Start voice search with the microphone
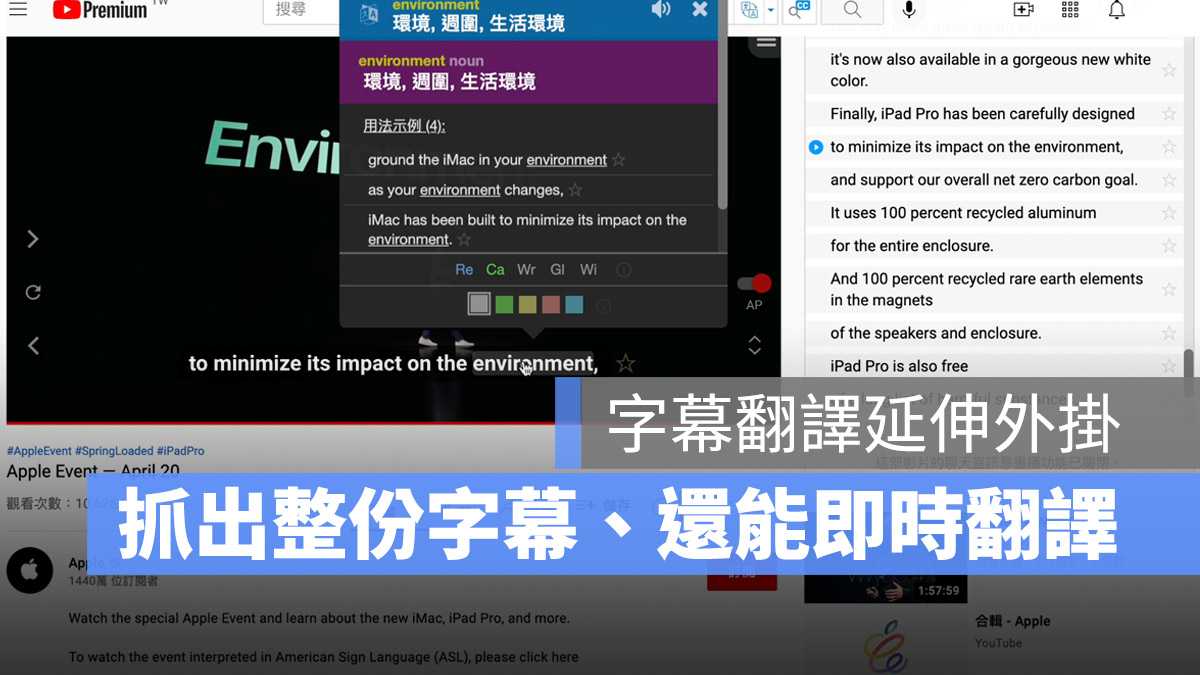Viewport: 1200px width, 675px height. pos(909,10)
